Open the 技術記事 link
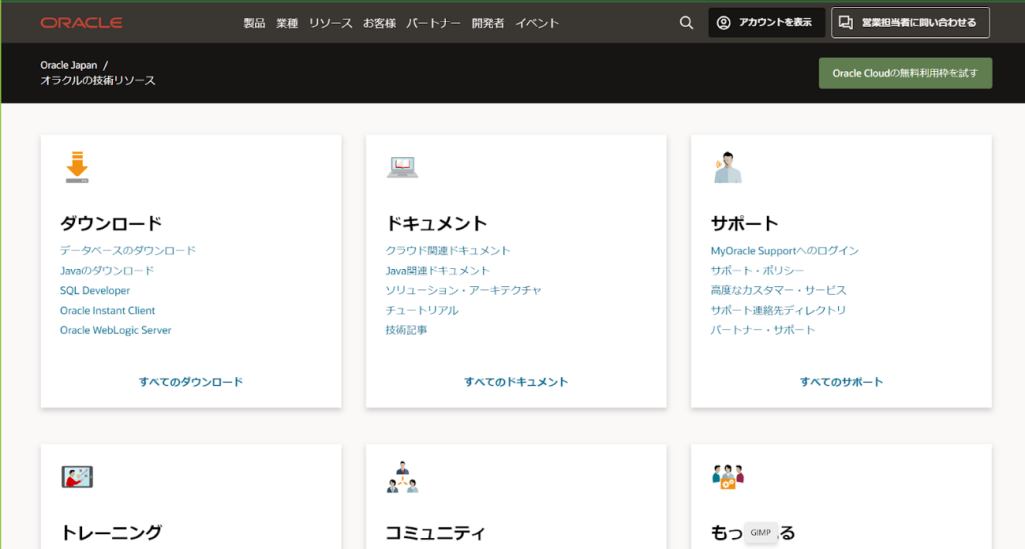The width and height of the screenshot is (1025, 549). click(x=406, y=330)
